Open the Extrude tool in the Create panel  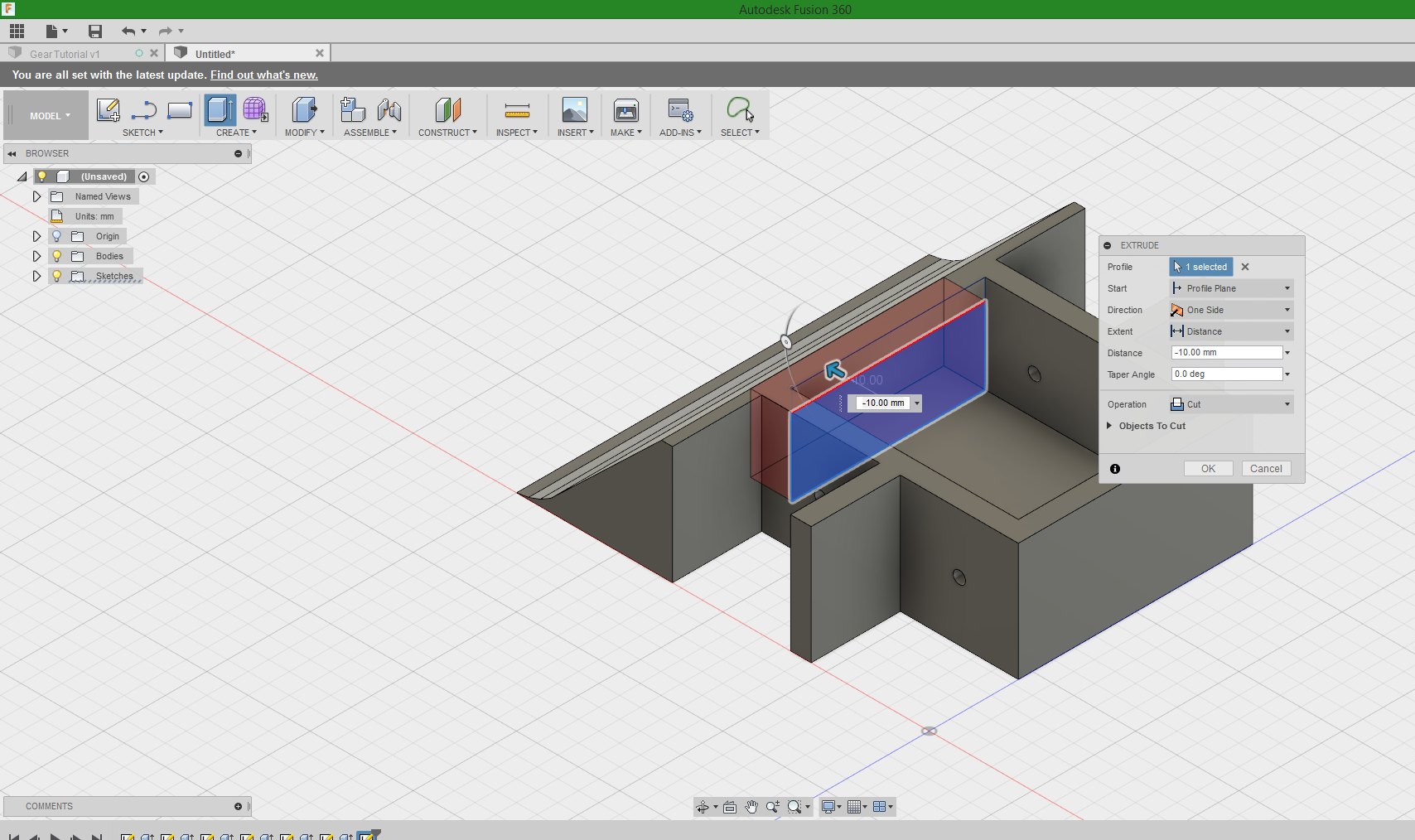pyautogui.click(x=220, y=109)
